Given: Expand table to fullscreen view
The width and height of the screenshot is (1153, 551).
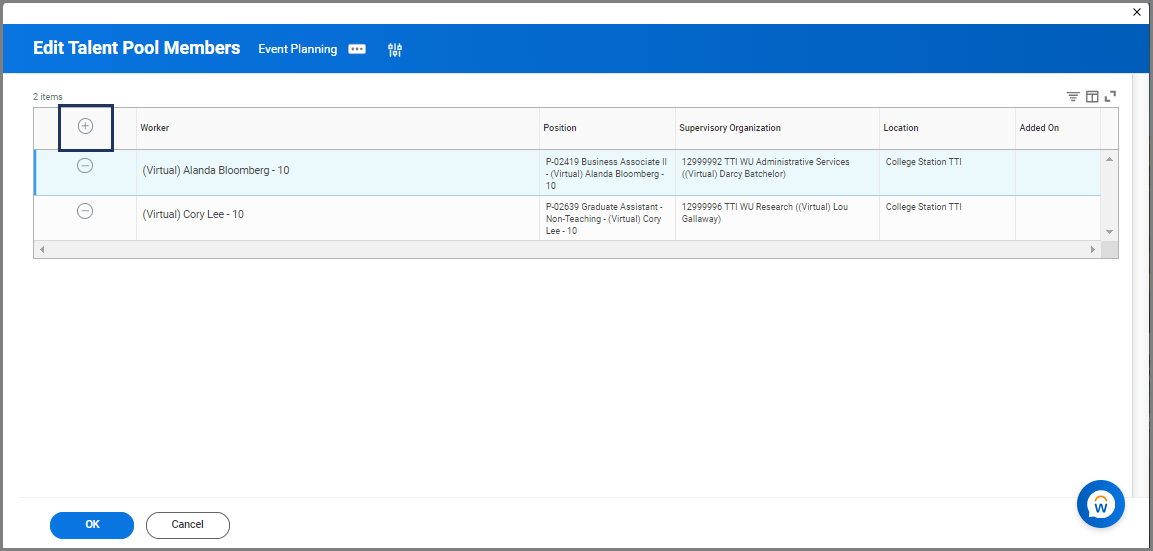Looking at the screenshot, I should pyautogui.click(x=1110, y=97).
